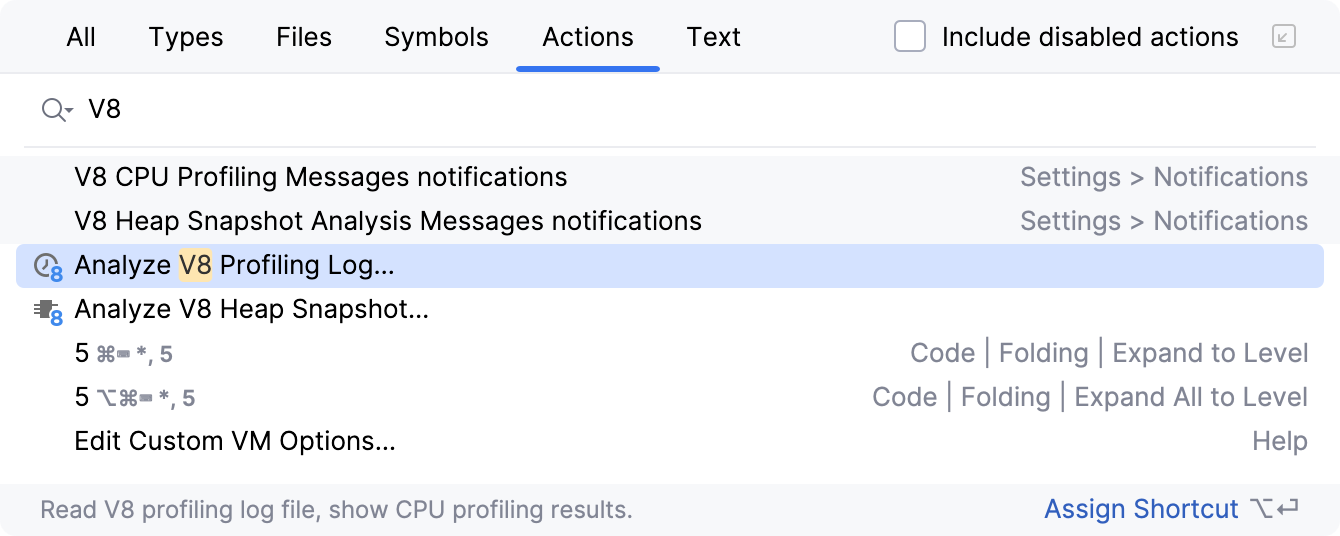Click the V8 Profiling Log clock icon
The height and width of the screenshot is (536, 1340).
pyautogui.click(x=47, y=267)
